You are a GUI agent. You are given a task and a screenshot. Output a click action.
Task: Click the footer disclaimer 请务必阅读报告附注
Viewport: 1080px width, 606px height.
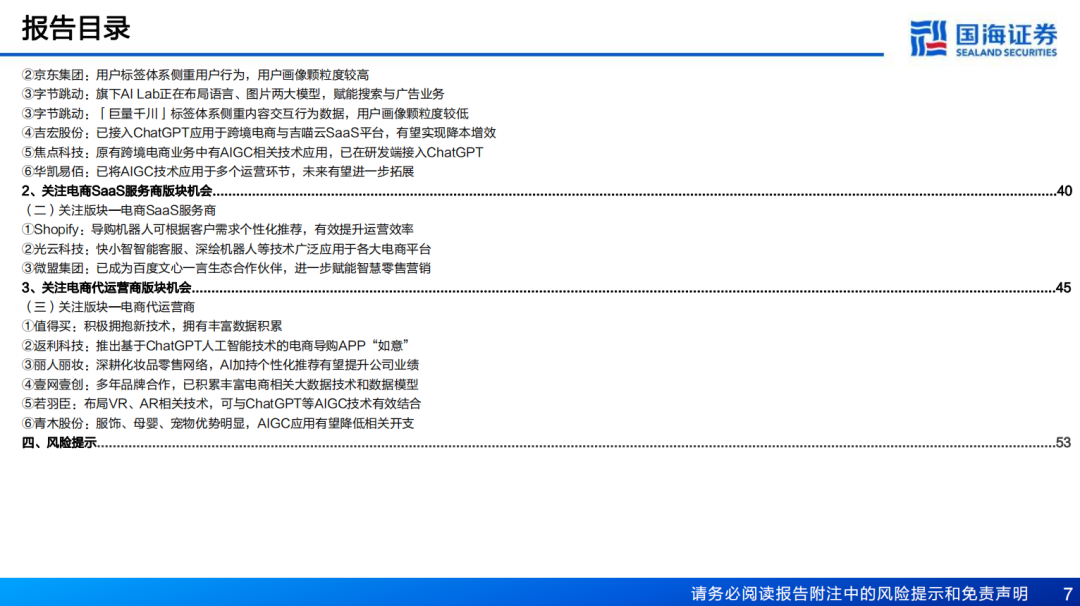pyautogui.click(x=860, y=594)
